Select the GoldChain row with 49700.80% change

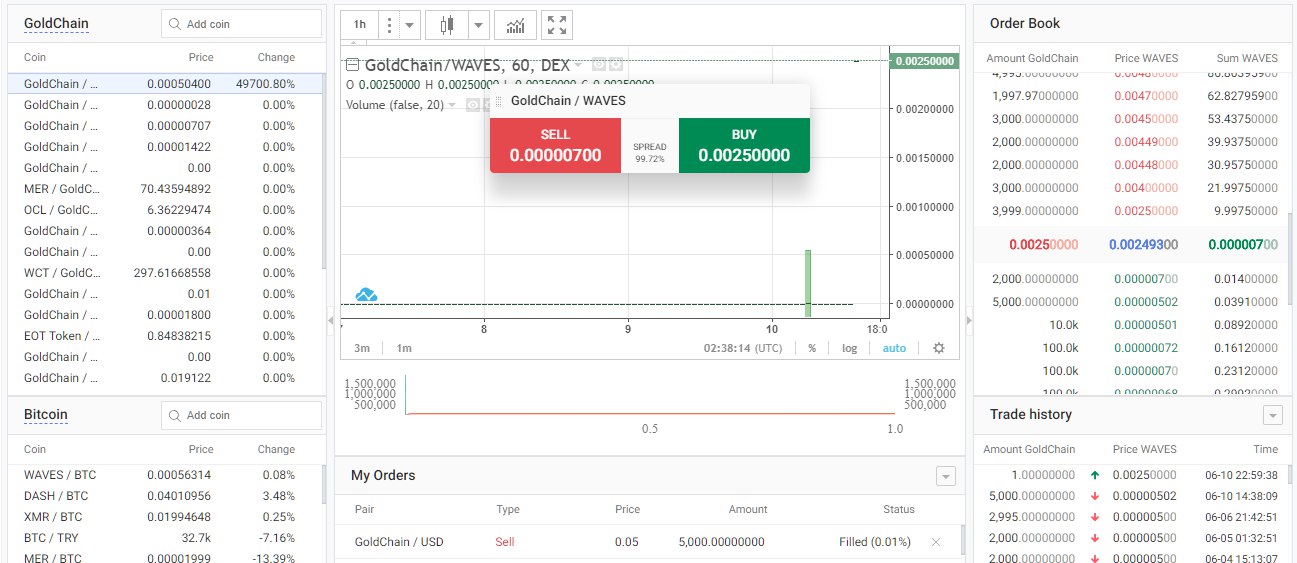pyautogui.click(x=165, y=84)
